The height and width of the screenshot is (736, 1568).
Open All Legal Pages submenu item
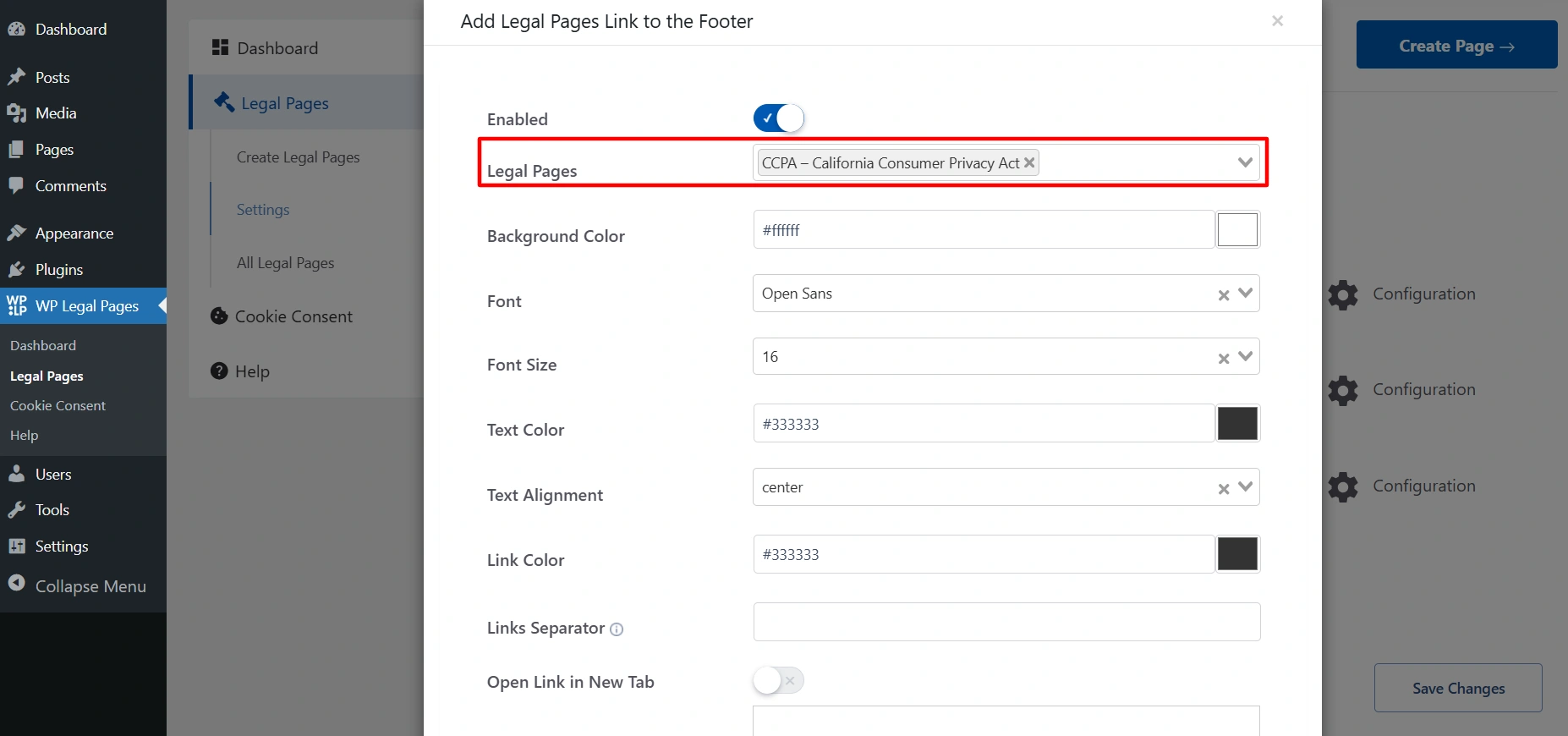pyautogui.click(x=285, y=263)
